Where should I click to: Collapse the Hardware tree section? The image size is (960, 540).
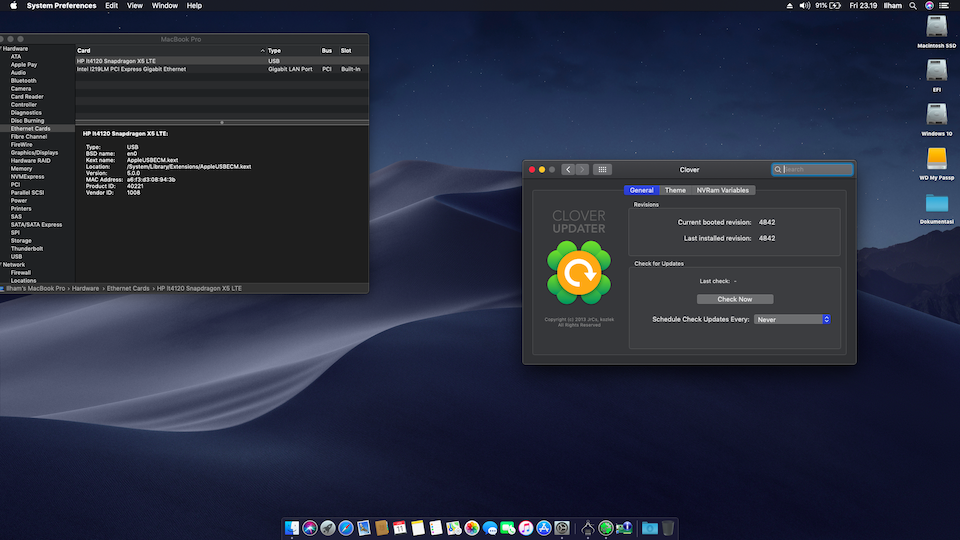tap(2, 49)
